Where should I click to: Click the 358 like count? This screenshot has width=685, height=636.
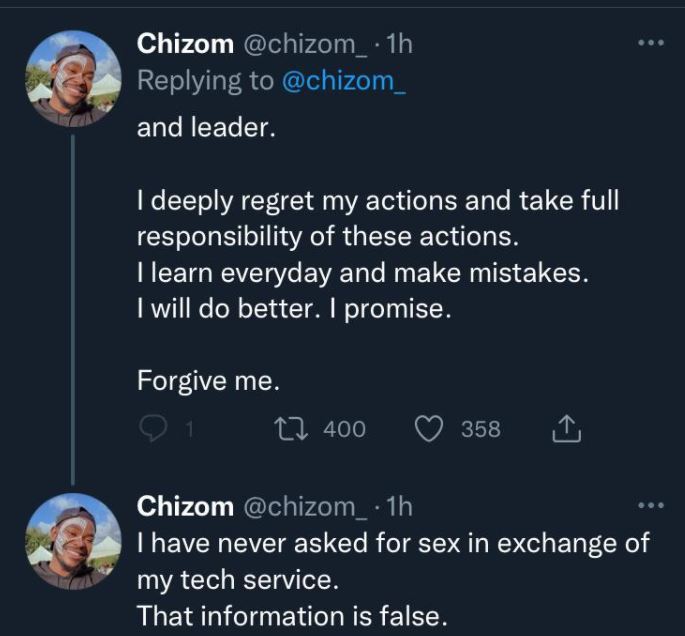tap(480, 429)
